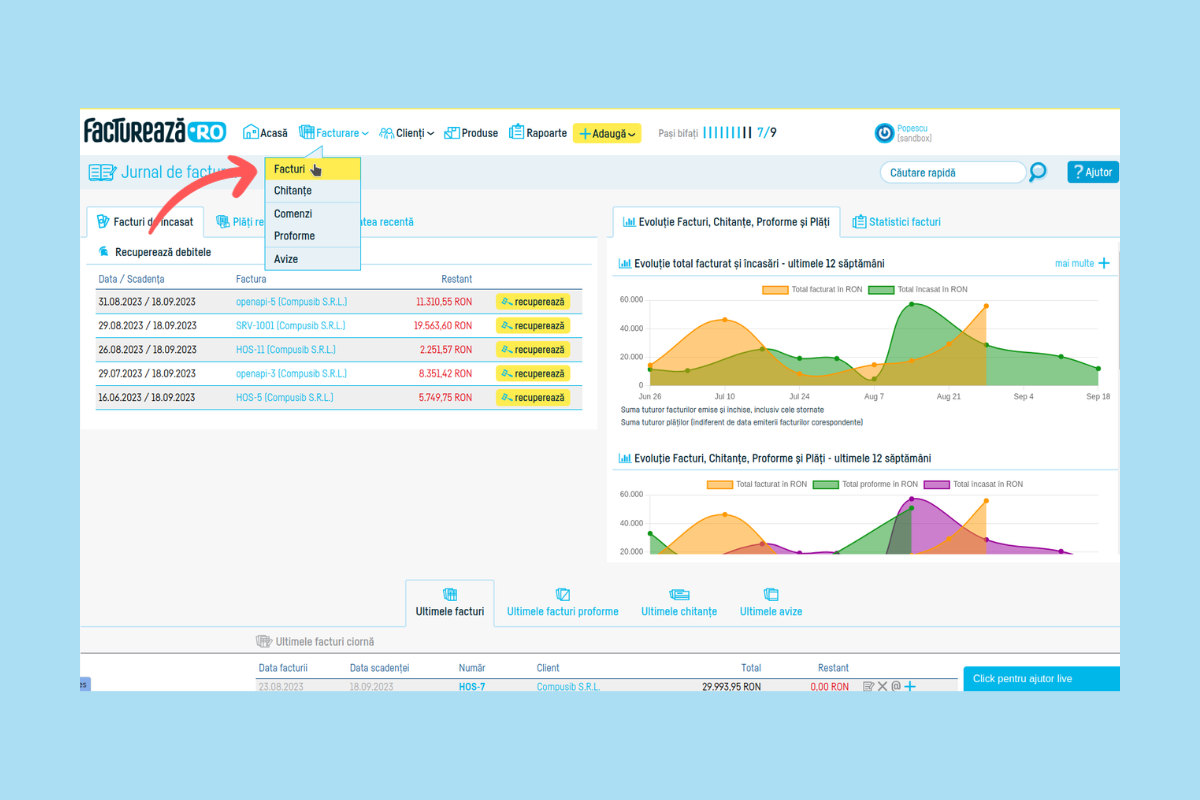The image size is (1200, 800).
Task: Open Produse from the top navigation
Action: (x=471, y=133)
